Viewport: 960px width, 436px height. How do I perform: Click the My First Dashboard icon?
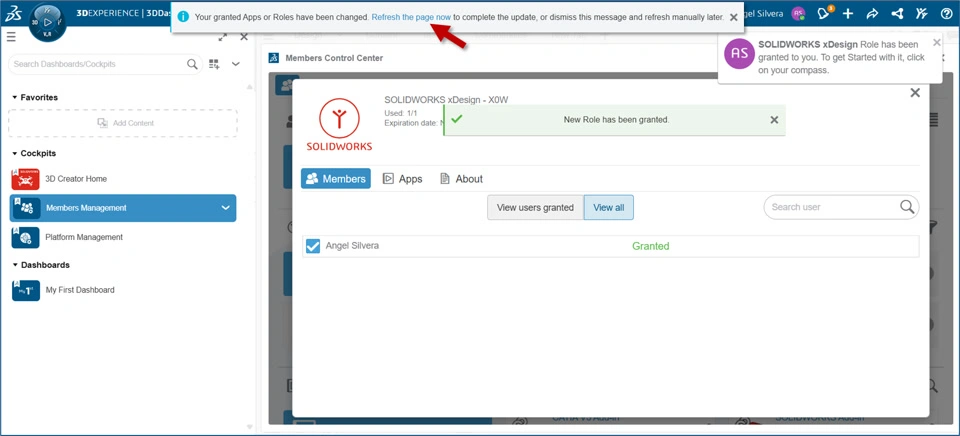click(x=26, y=290)
